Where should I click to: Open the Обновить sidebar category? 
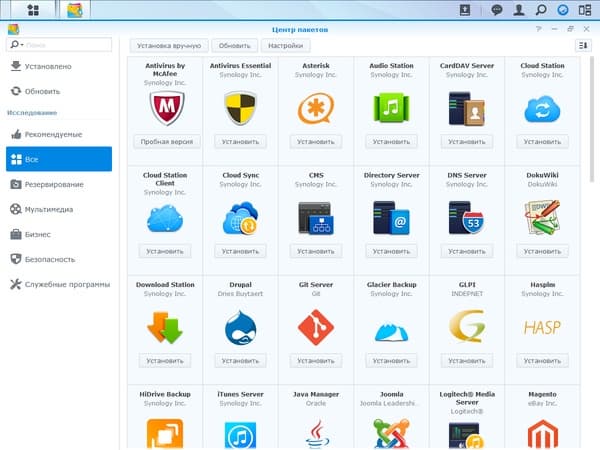(59, 91)
